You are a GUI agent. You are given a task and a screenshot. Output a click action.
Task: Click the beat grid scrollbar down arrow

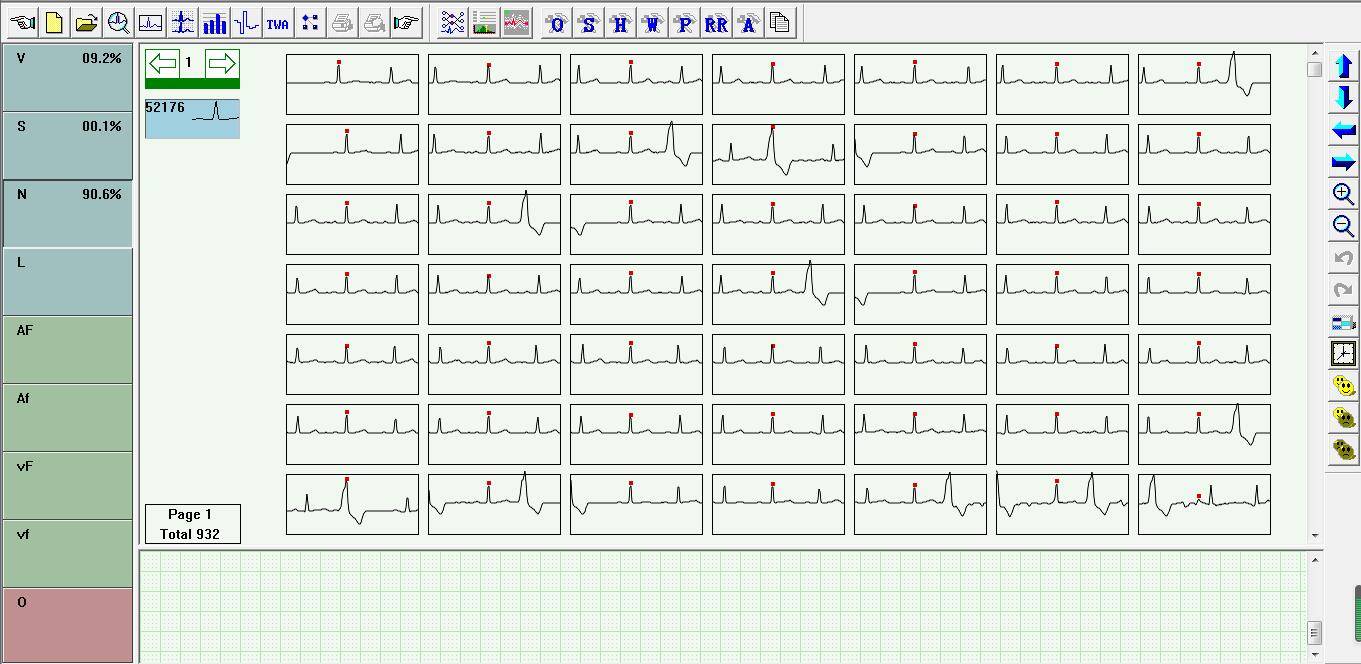pos(1314,537)
